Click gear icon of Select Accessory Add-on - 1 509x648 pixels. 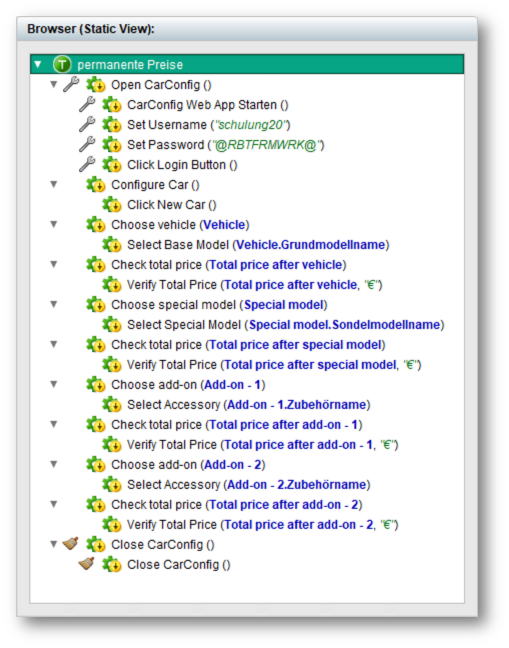[112, 405]
